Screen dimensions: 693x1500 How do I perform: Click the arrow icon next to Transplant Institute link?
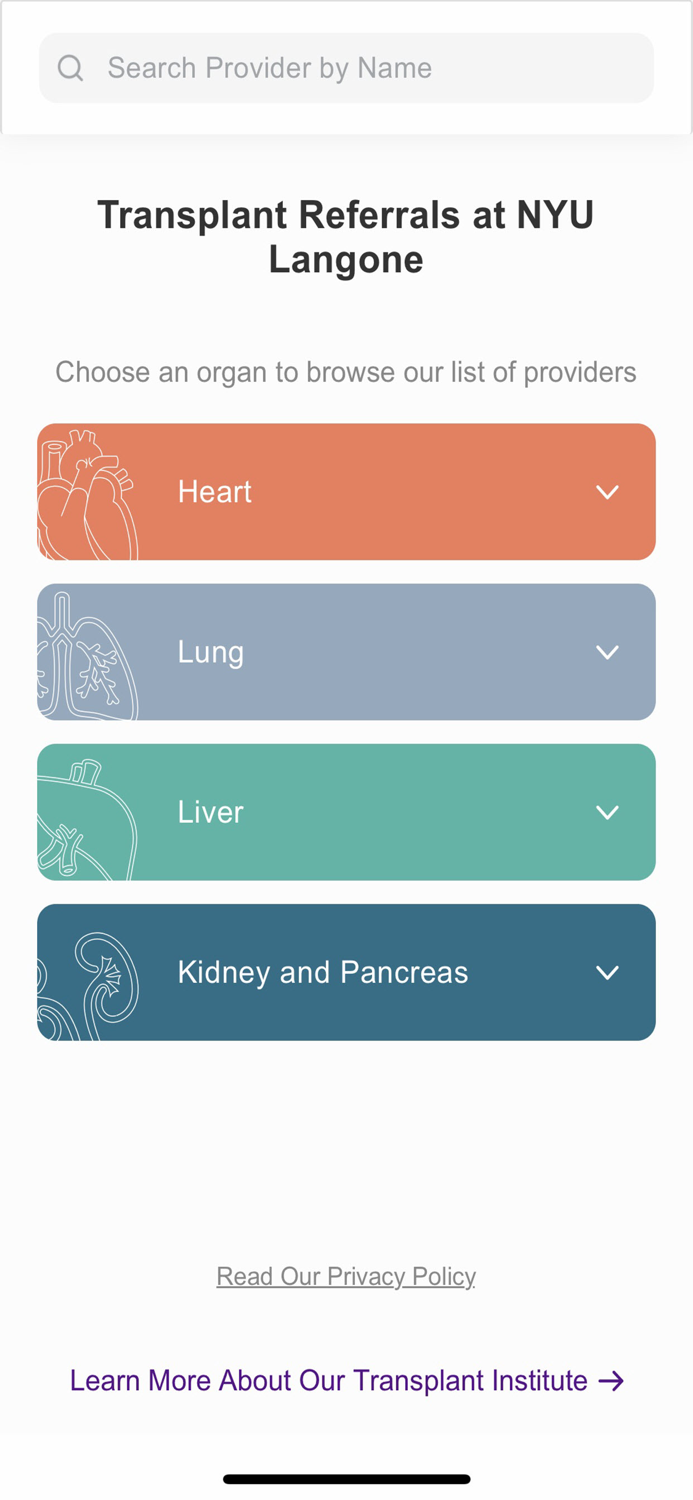(x=611, y=1380)
